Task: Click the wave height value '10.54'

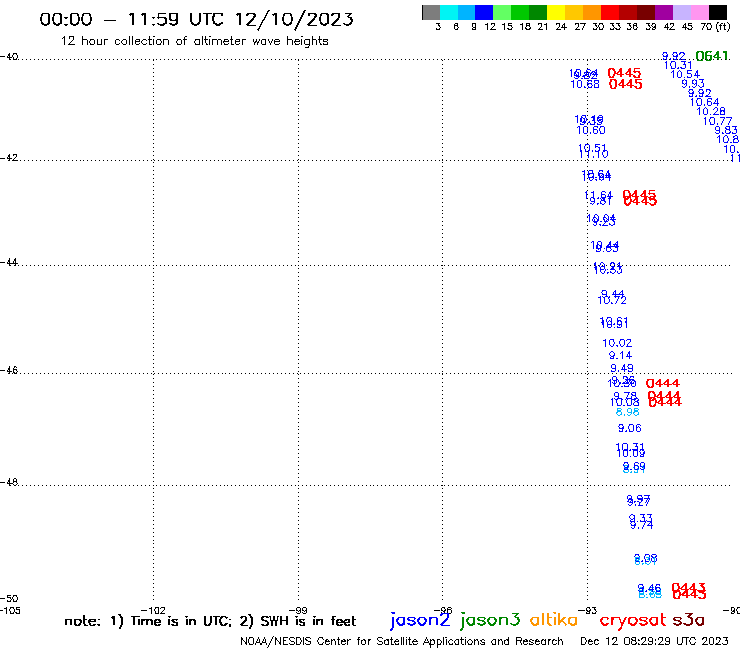Action: (685, 75)
